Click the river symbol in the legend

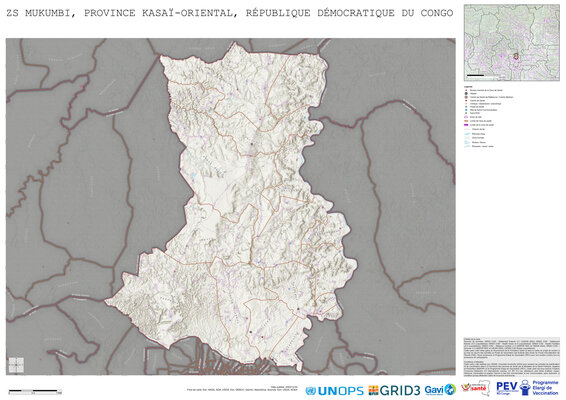pyautogui.click(x=467, y=134)
